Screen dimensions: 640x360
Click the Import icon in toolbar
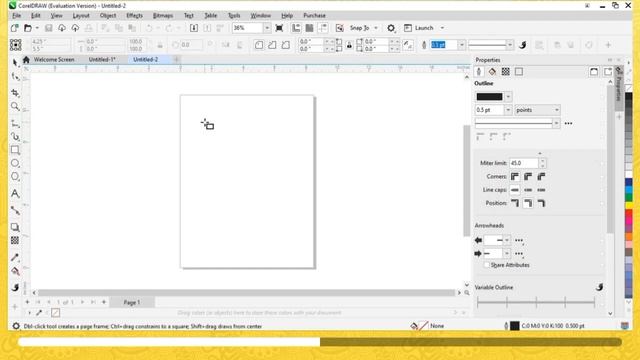click(x=194, y=28)
